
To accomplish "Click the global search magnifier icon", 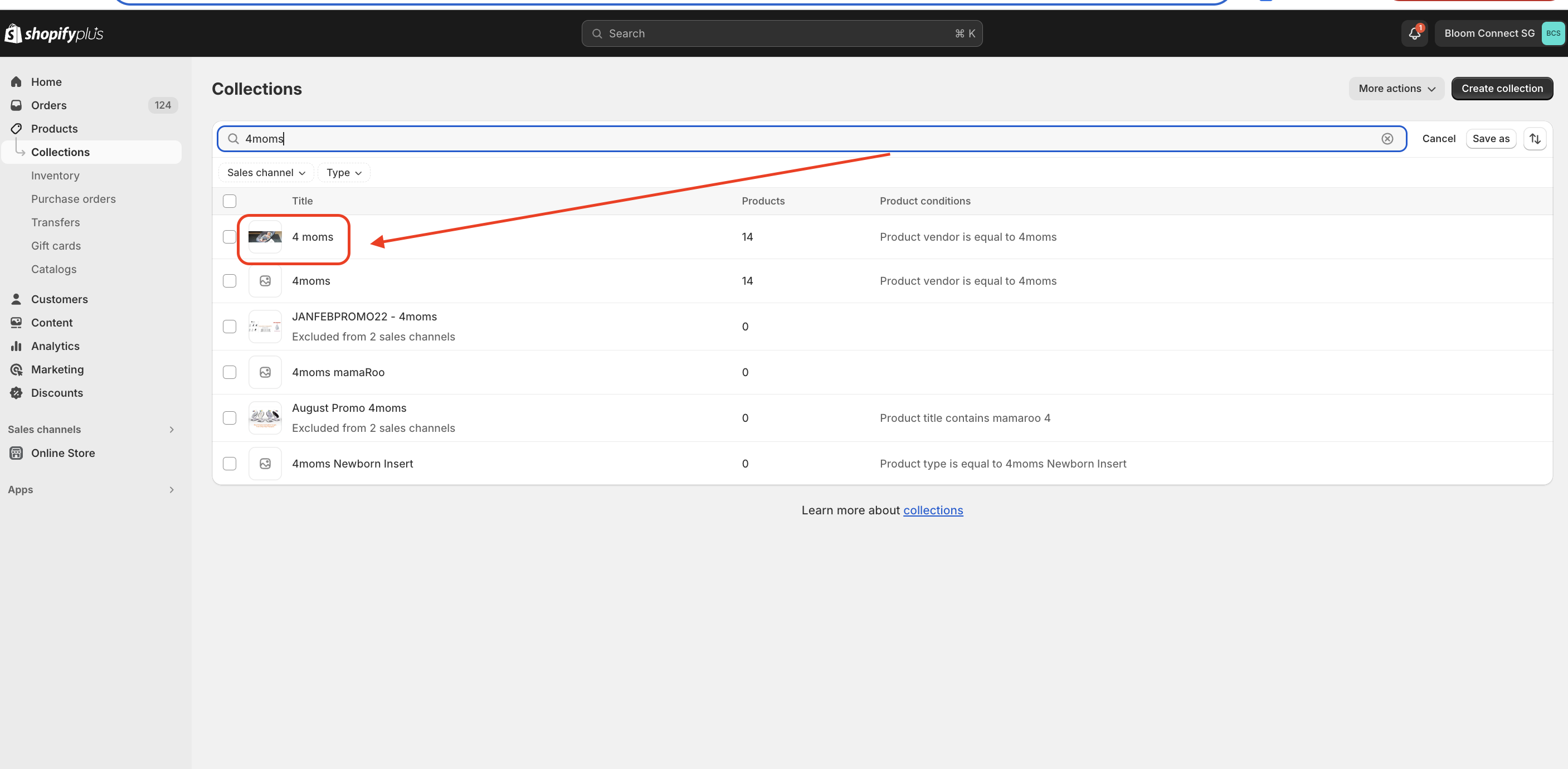I will point(597,33).
